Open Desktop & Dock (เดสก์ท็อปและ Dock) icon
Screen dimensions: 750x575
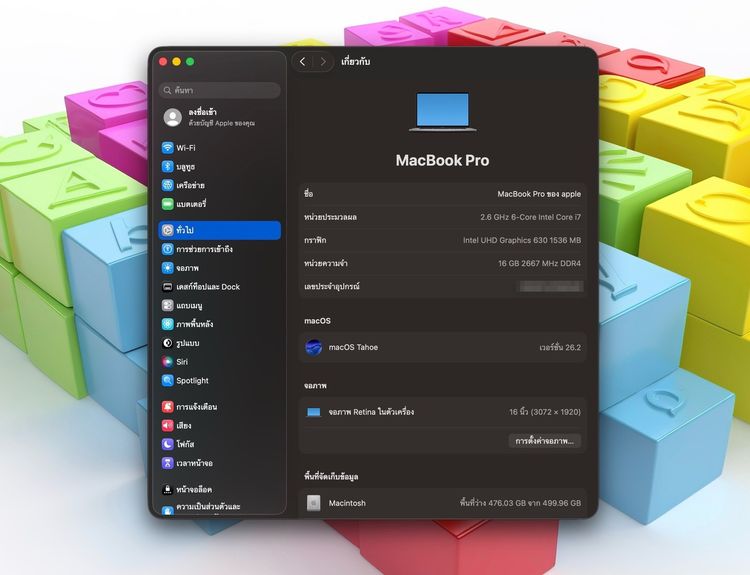coord(168,287)
